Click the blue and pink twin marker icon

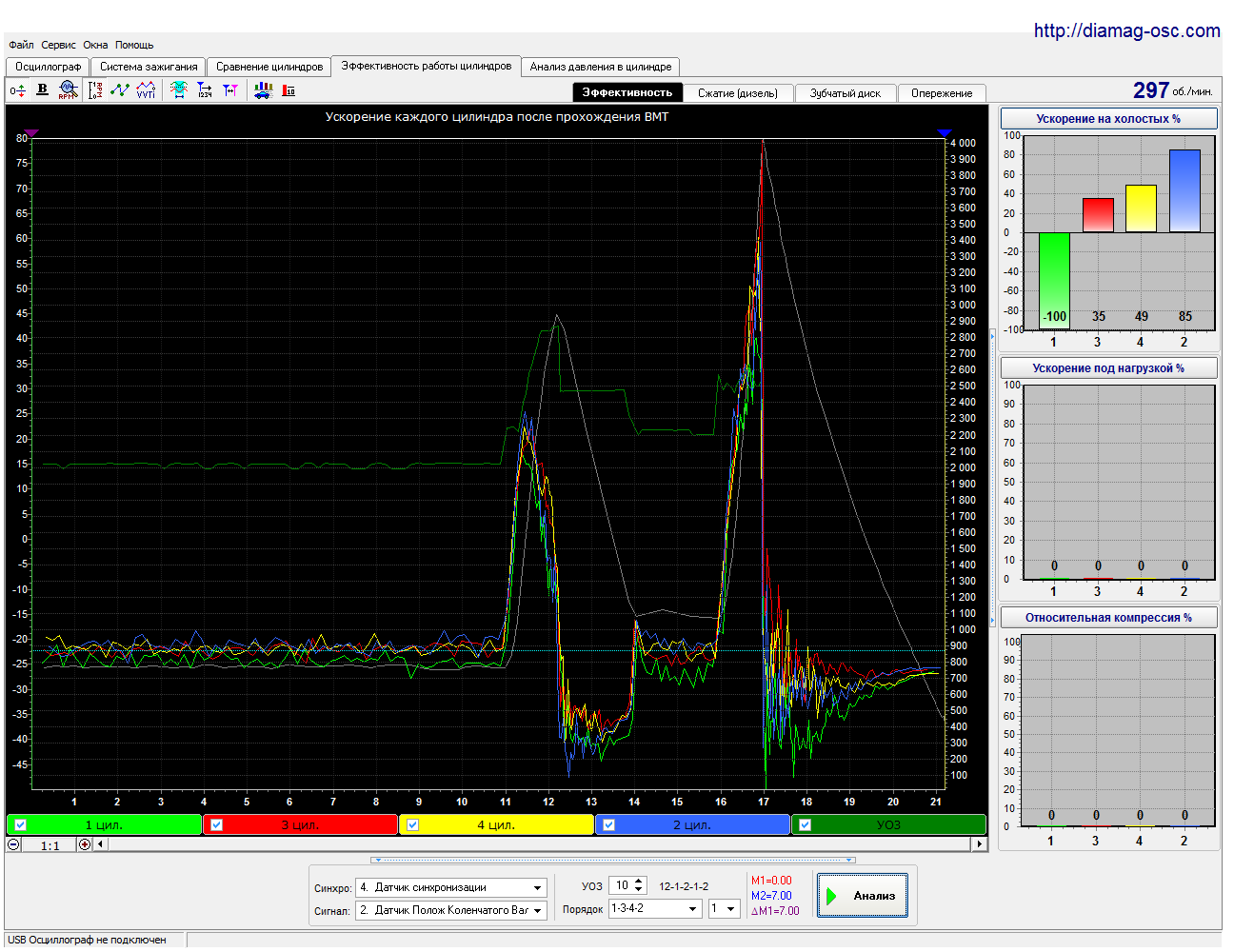230,90
